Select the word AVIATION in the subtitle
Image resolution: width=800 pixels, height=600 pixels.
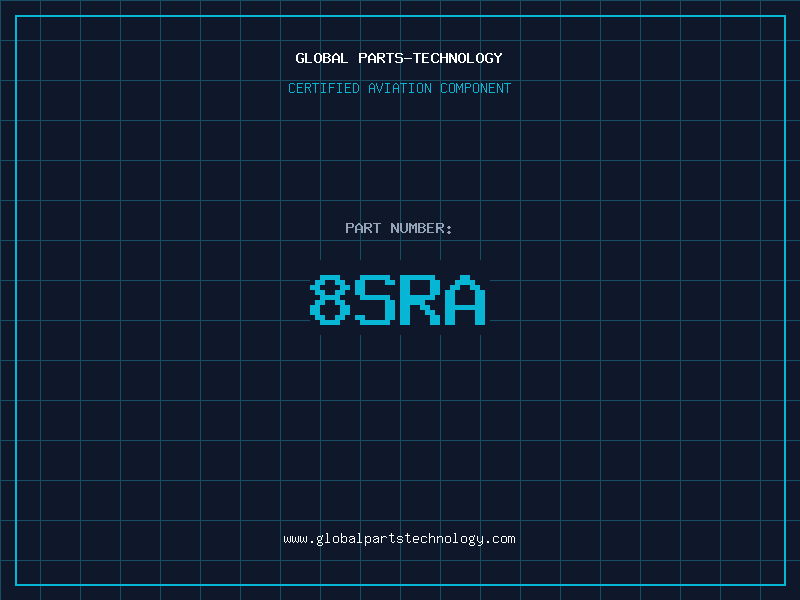tap(400, 88)
